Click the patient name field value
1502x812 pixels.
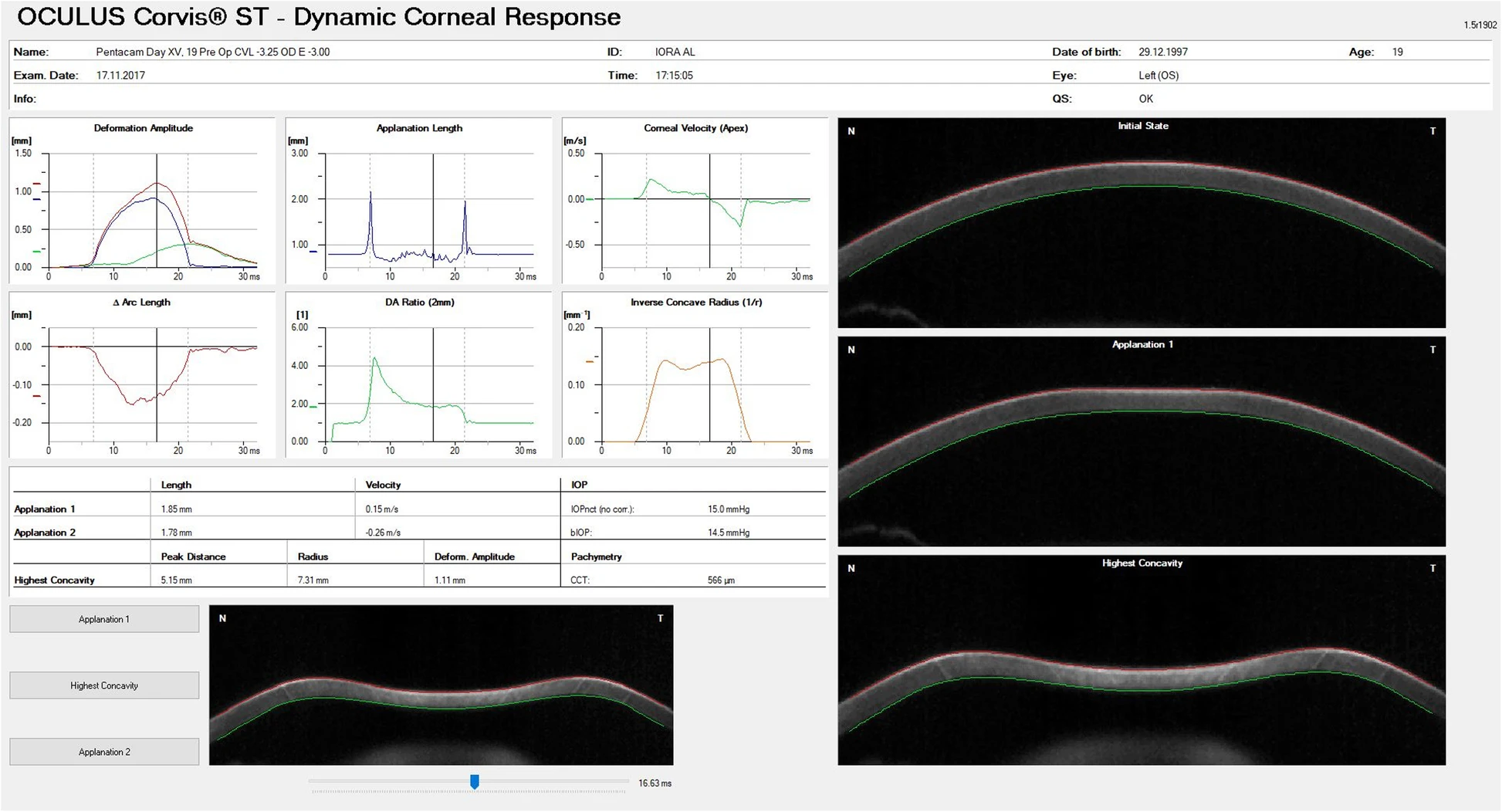pos(213,52)
